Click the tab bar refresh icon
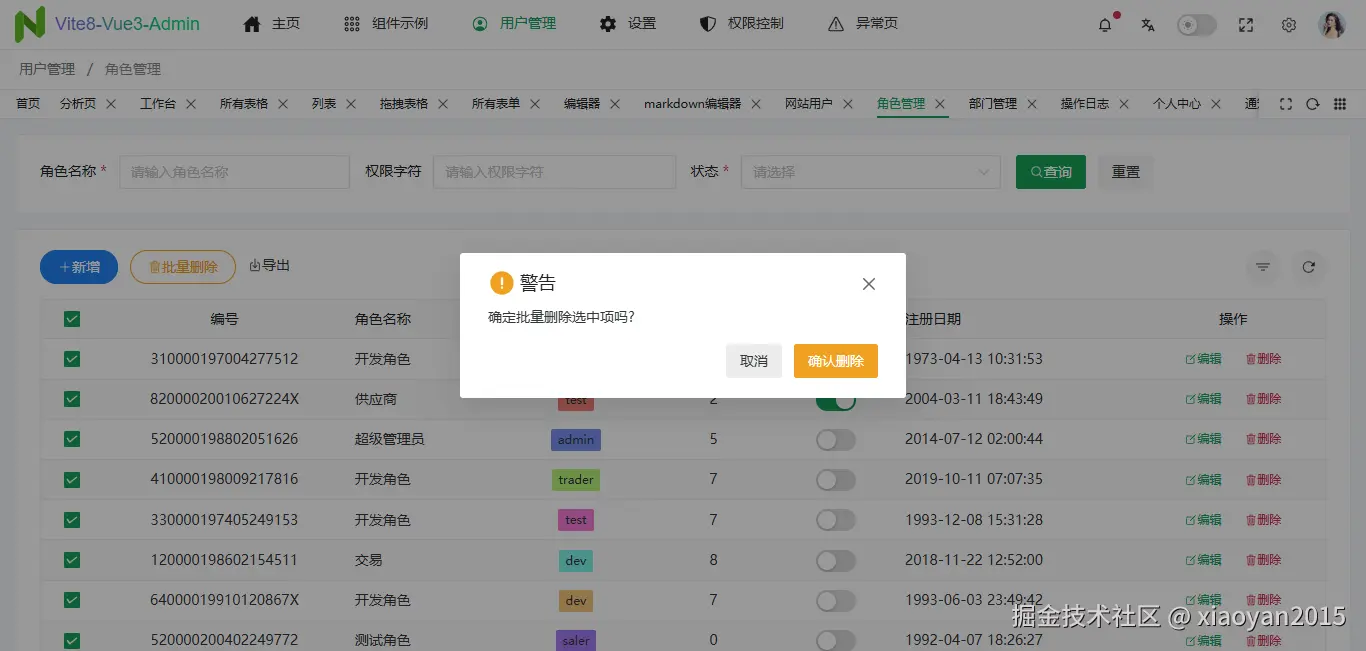Screen dimensions: 1366x651 [1313, 103]
